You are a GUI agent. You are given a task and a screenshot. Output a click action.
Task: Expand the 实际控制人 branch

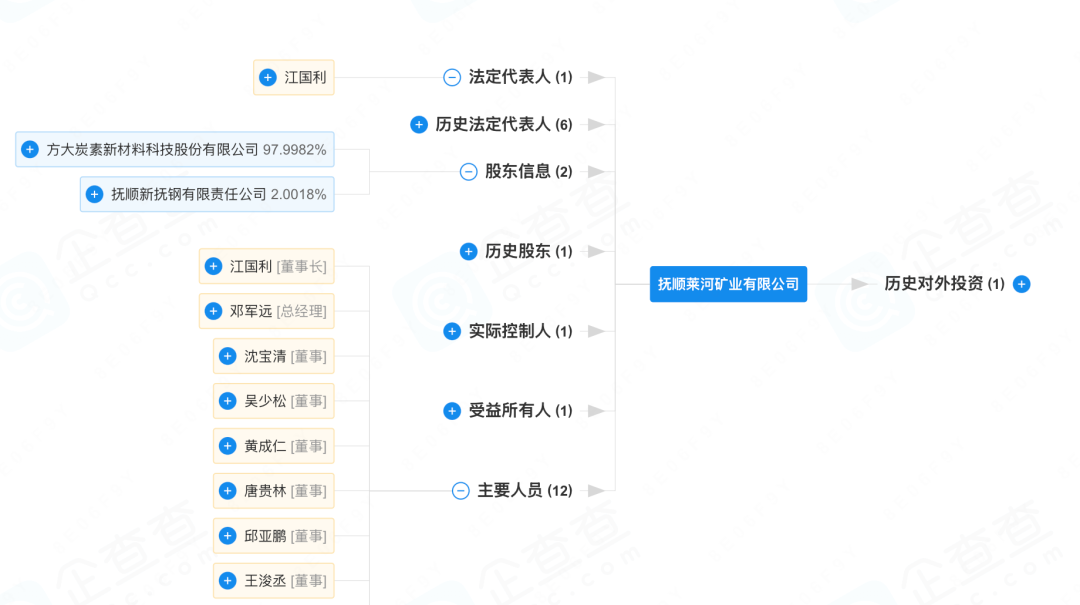452,331
